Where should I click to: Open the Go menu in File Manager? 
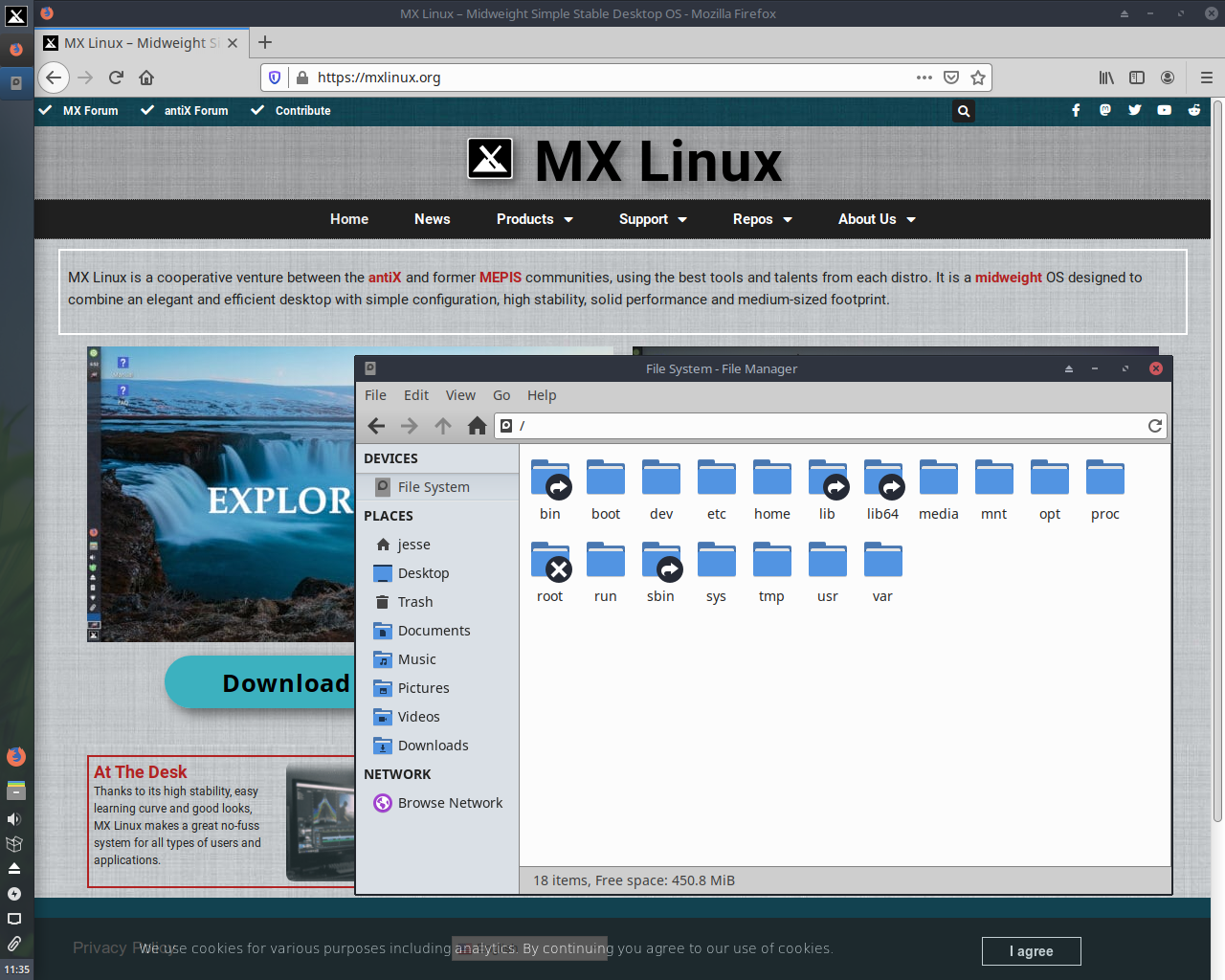click(x=501, y=395)
